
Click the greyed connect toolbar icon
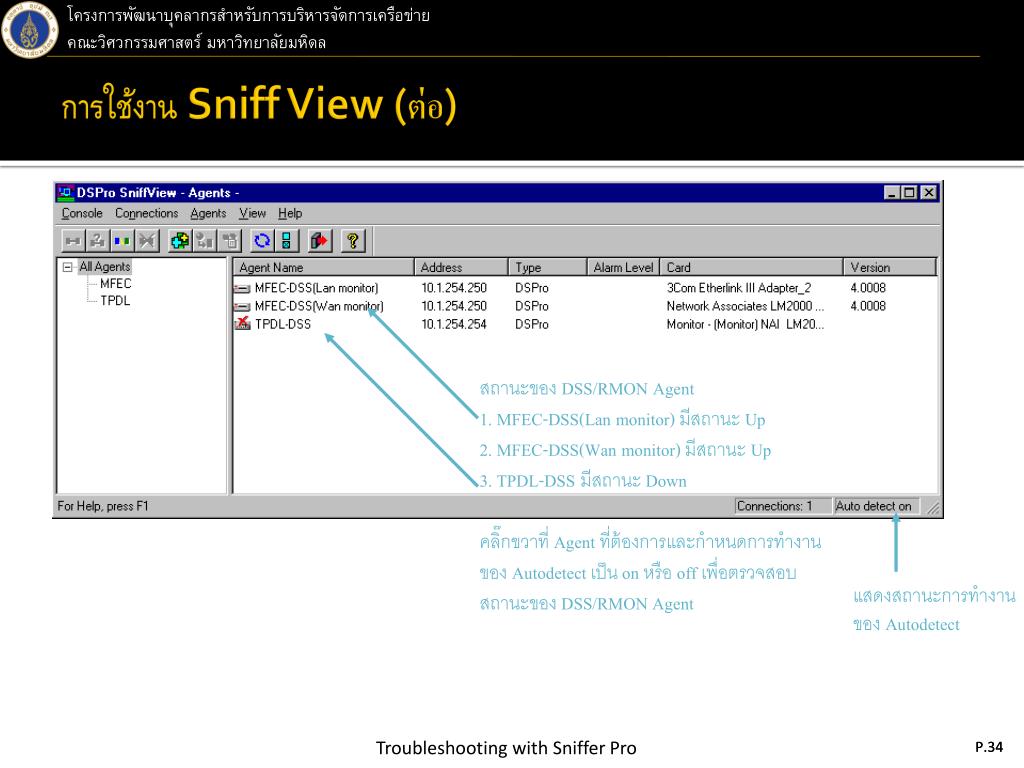click(x=72, y=241)
